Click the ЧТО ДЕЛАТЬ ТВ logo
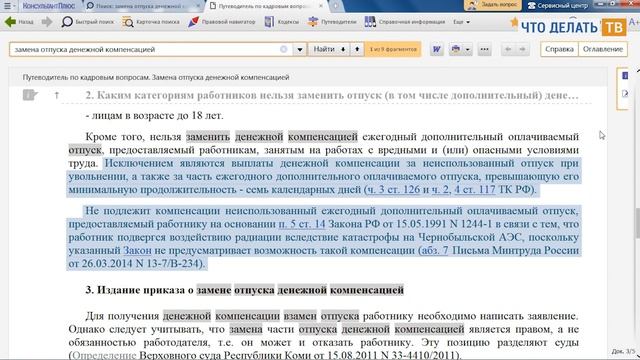The image size is (640, 360). (573, 27)
